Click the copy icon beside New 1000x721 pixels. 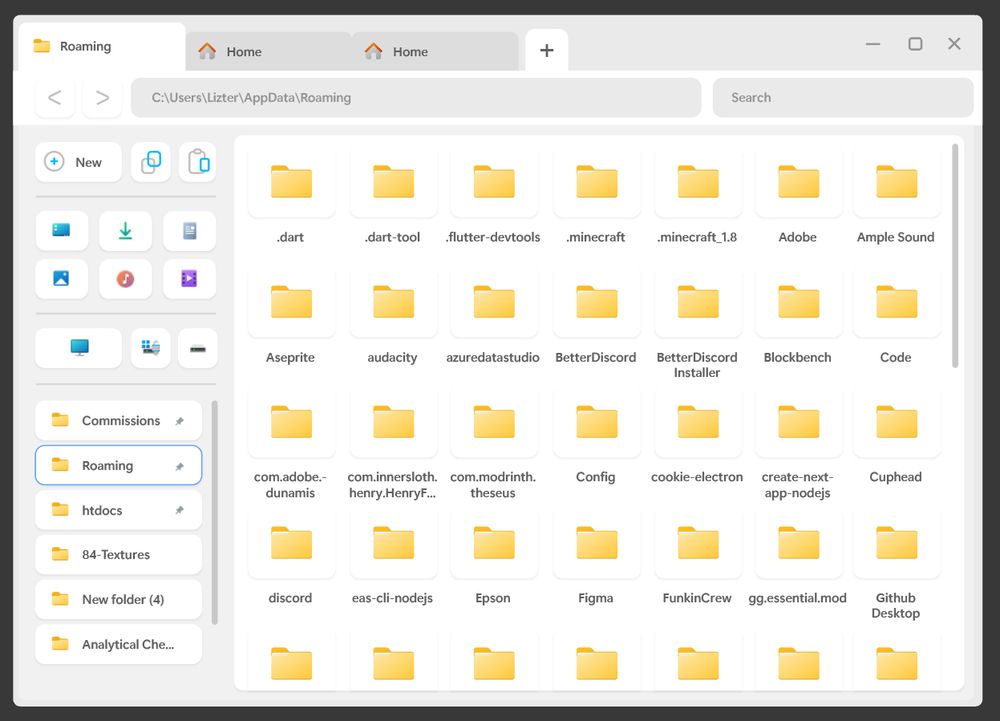tap(151, 162)
